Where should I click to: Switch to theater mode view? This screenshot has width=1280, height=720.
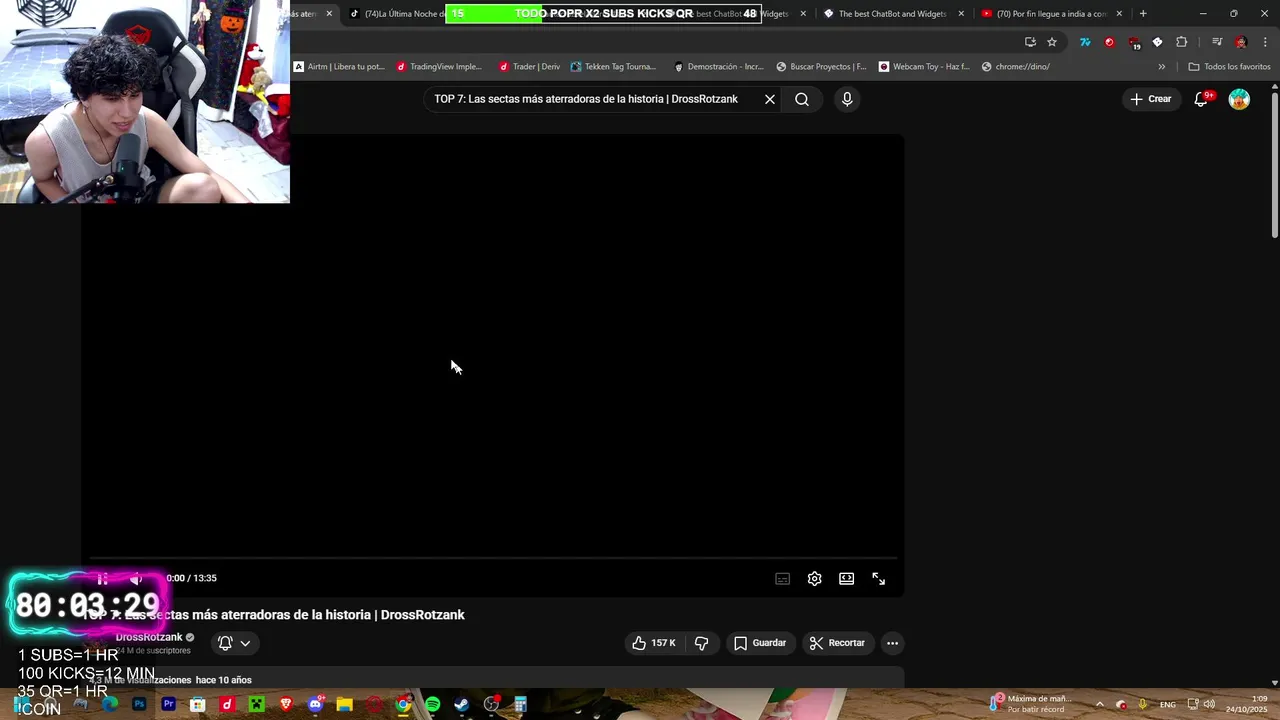(847, 578)
